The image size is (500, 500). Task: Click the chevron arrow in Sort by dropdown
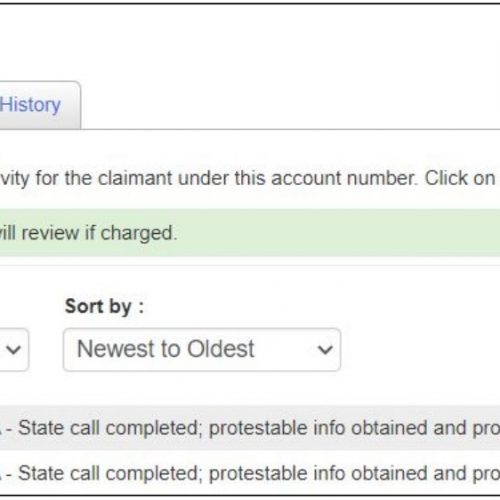(325, 350)
